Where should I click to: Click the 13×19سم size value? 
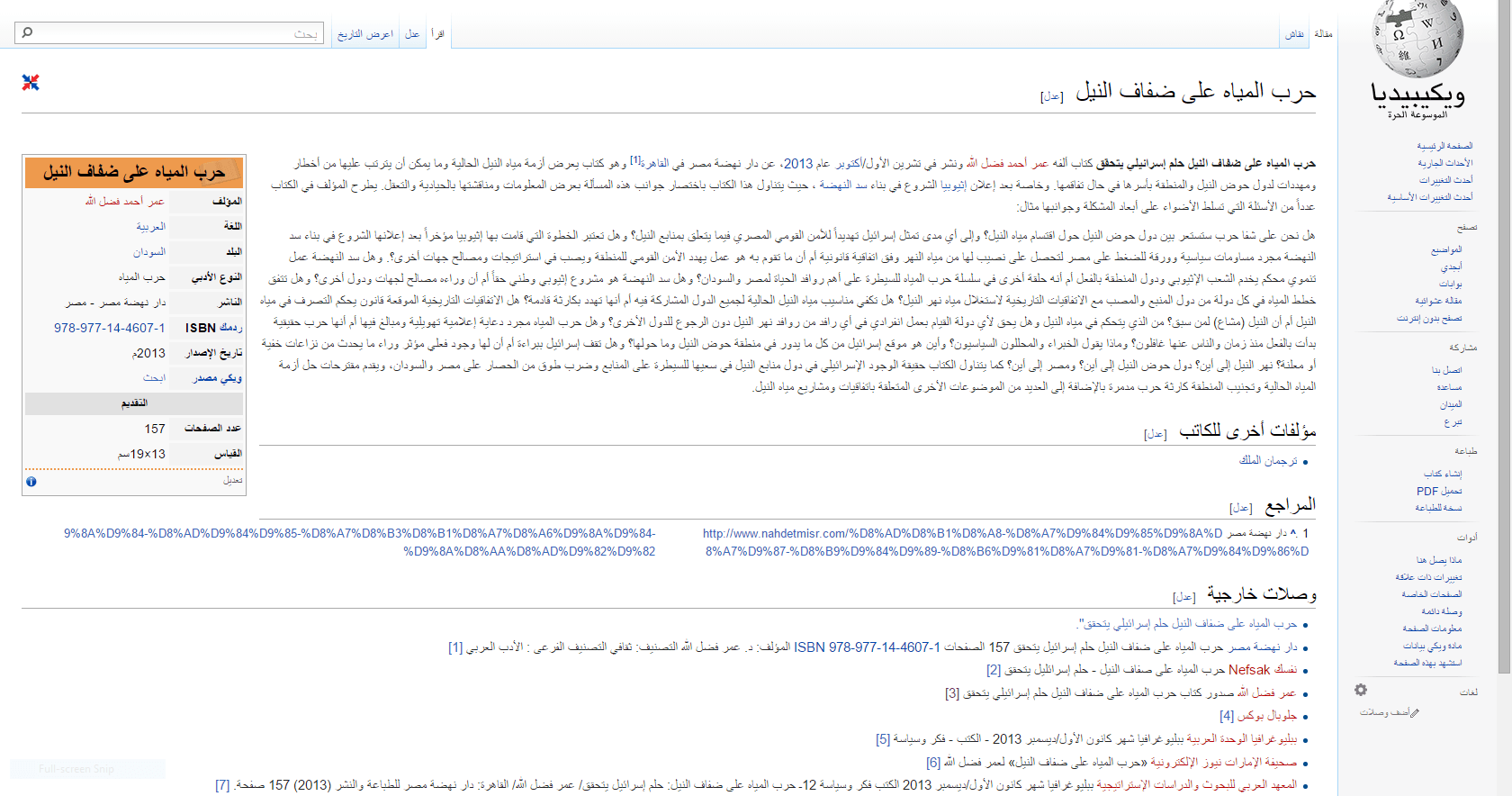tap(142, 454)
